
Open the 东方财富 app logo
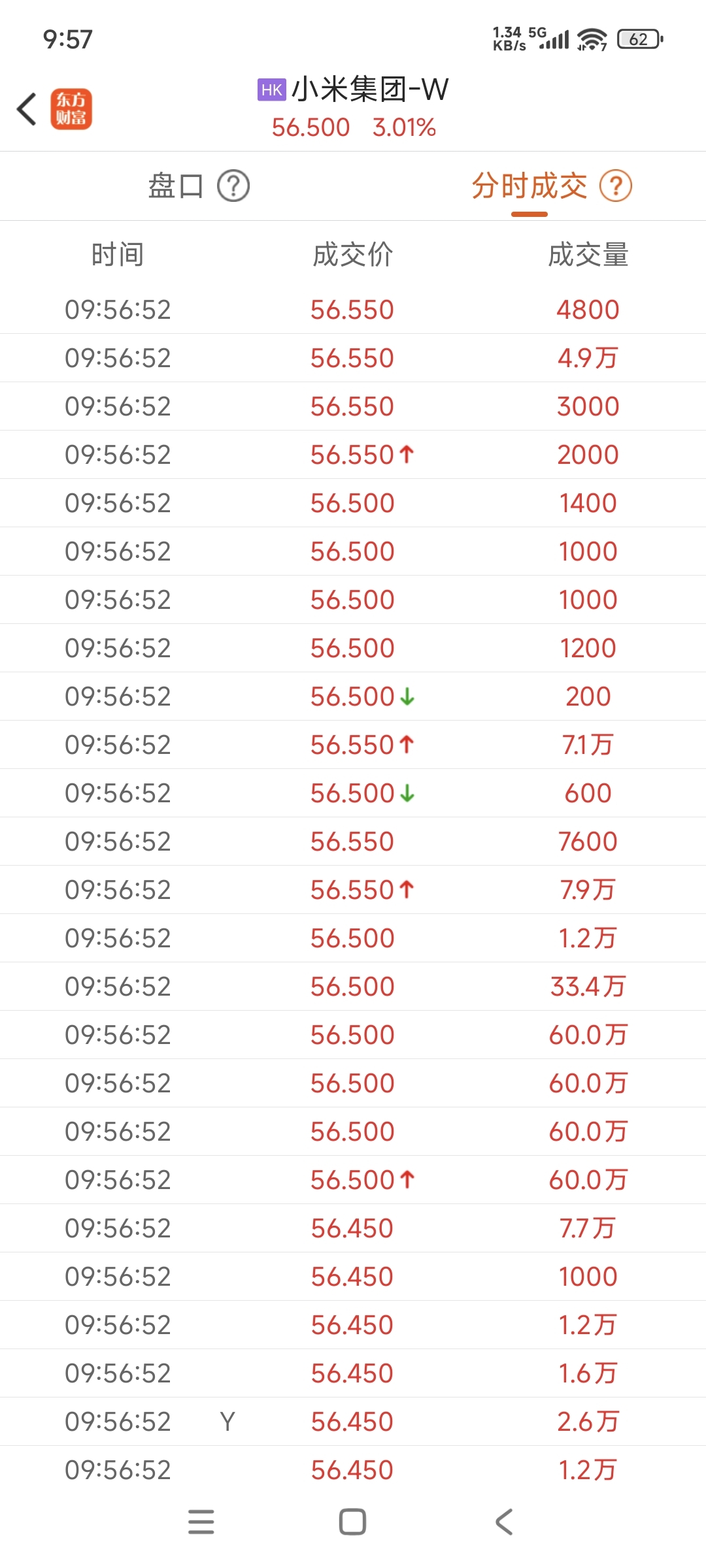[71, 108]
